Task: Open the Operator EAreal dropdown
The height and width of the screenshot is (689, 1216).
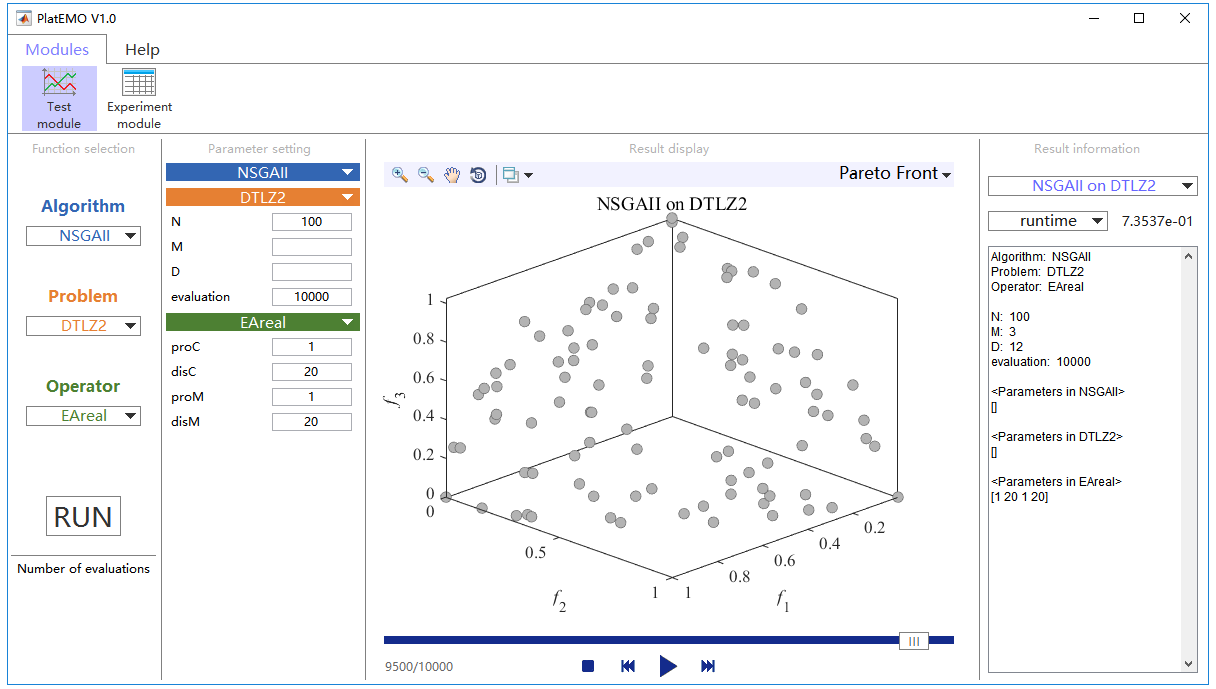Action: [x=83, y=416]
